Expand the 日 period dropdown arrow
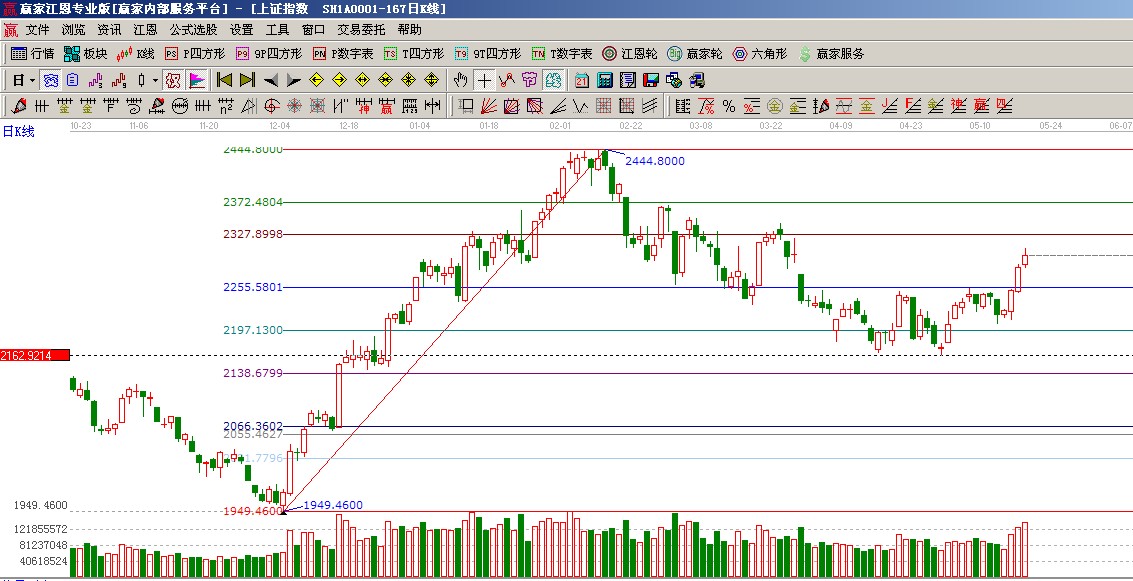This screenshot has width=1133, height=581. (x=32, y=80)
